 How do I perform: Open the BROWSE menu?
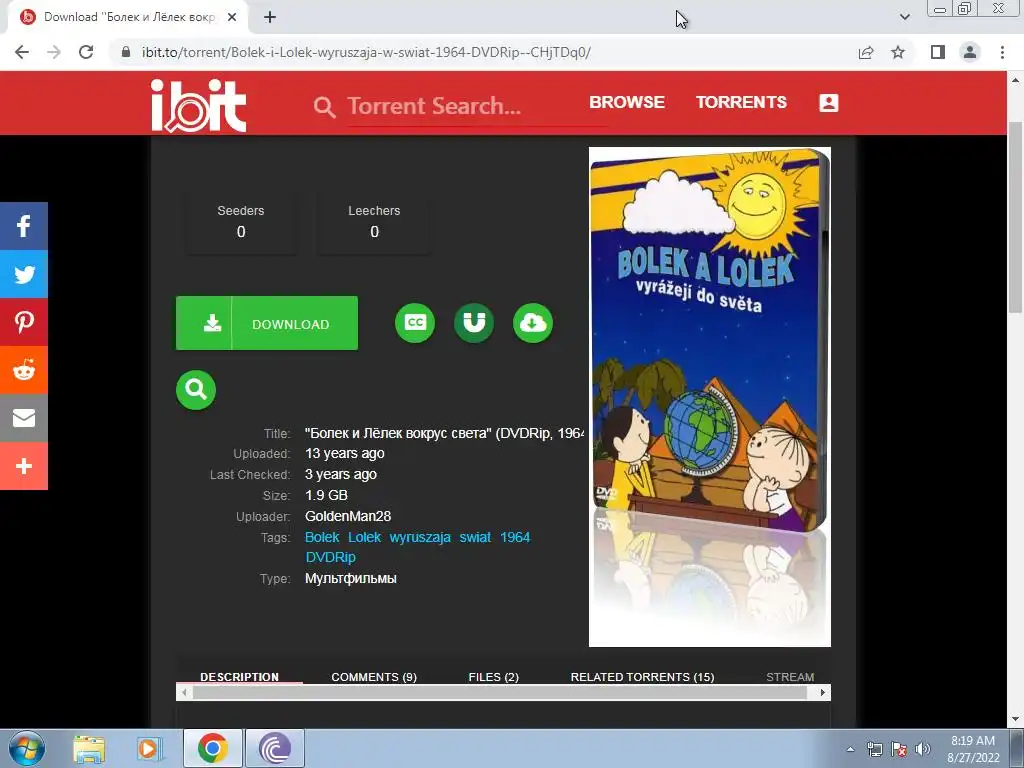(x=627, y=103)
